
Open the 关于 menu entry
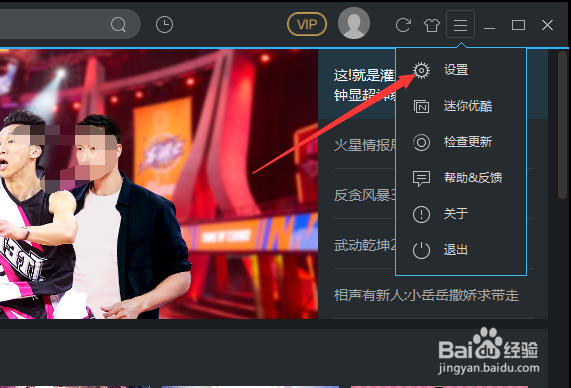click(x=456, y=213)
